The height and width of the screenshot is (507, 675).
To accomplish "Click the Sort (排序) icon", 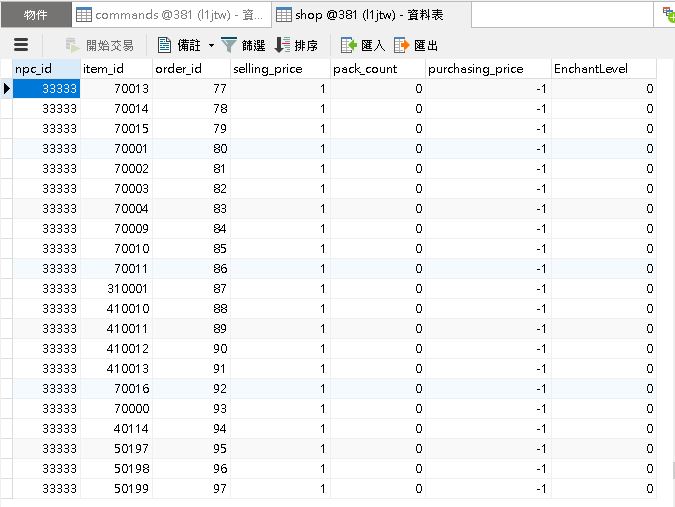I will click(282, 45).
